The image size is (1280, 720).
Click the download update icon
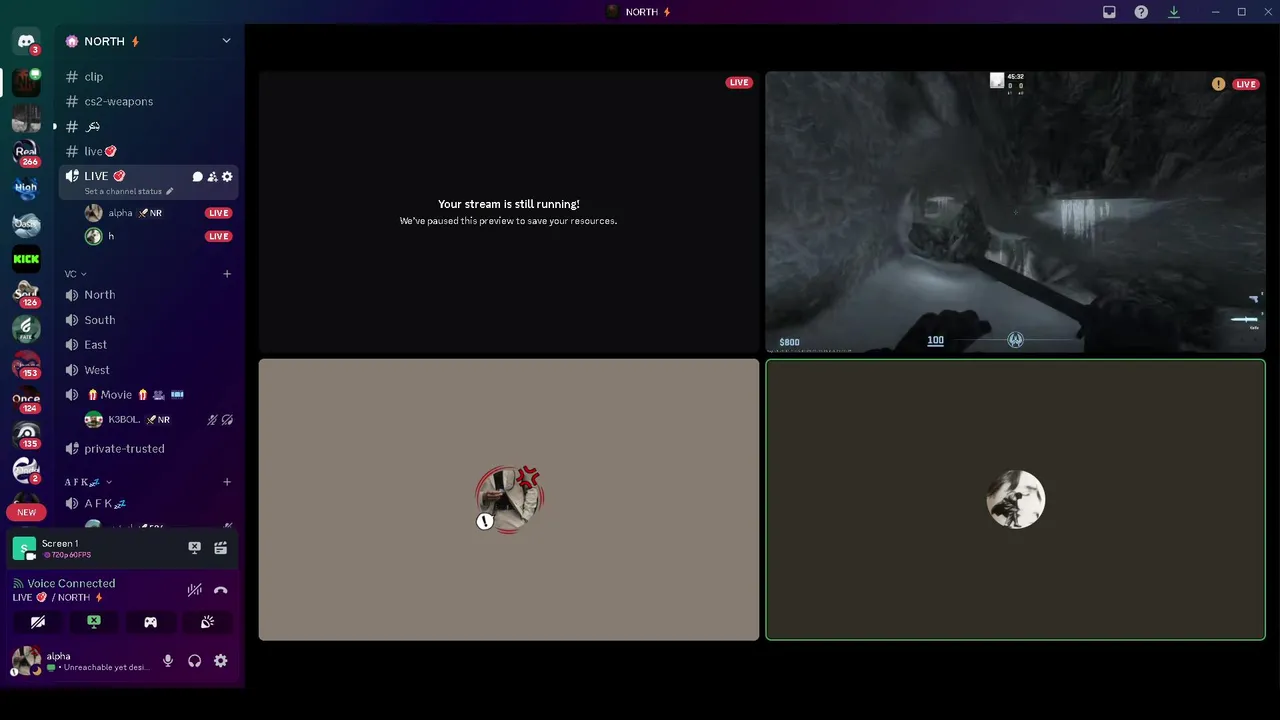1174,12
